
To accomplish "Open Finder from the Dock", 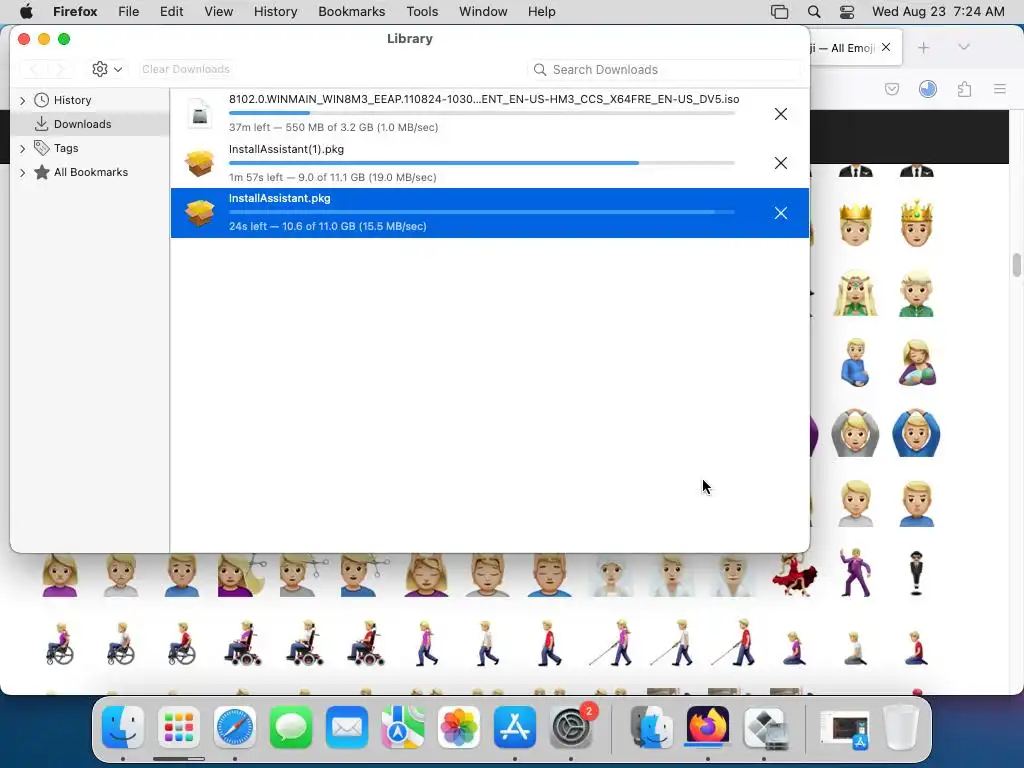I will [123, 727].
